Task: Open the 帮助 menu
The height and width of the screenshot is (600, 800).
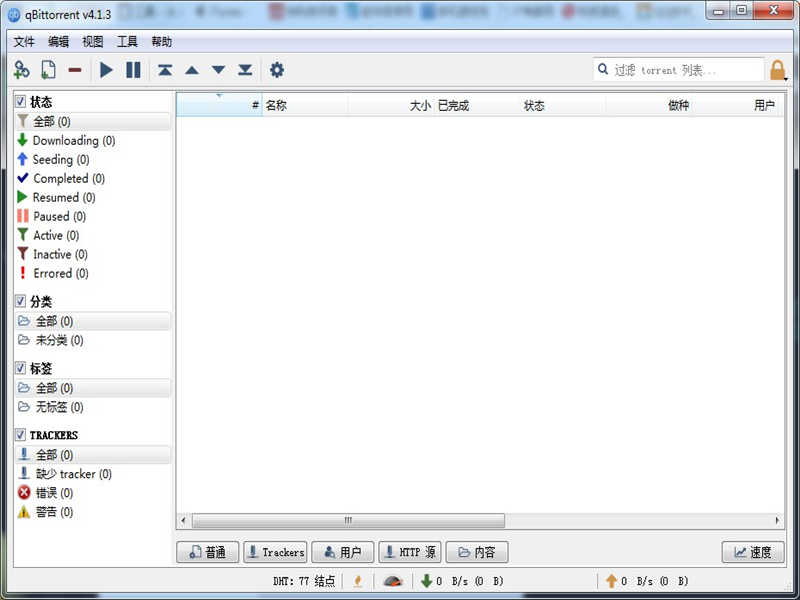Action: click(162, 41)
